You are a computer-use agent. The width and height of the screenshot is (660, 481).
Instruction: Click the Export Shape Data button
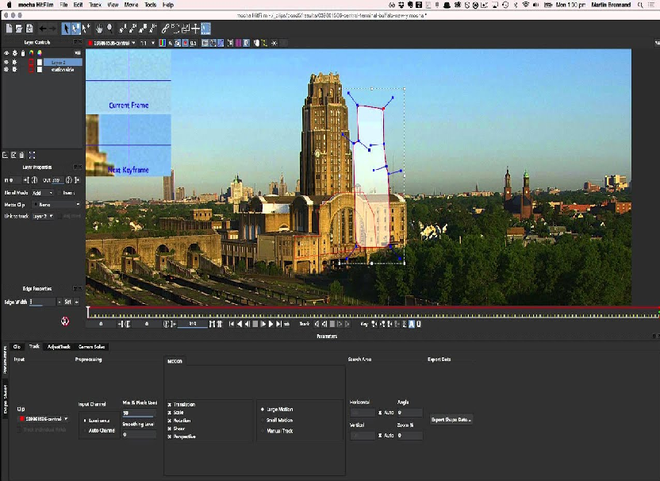[451, 420]
